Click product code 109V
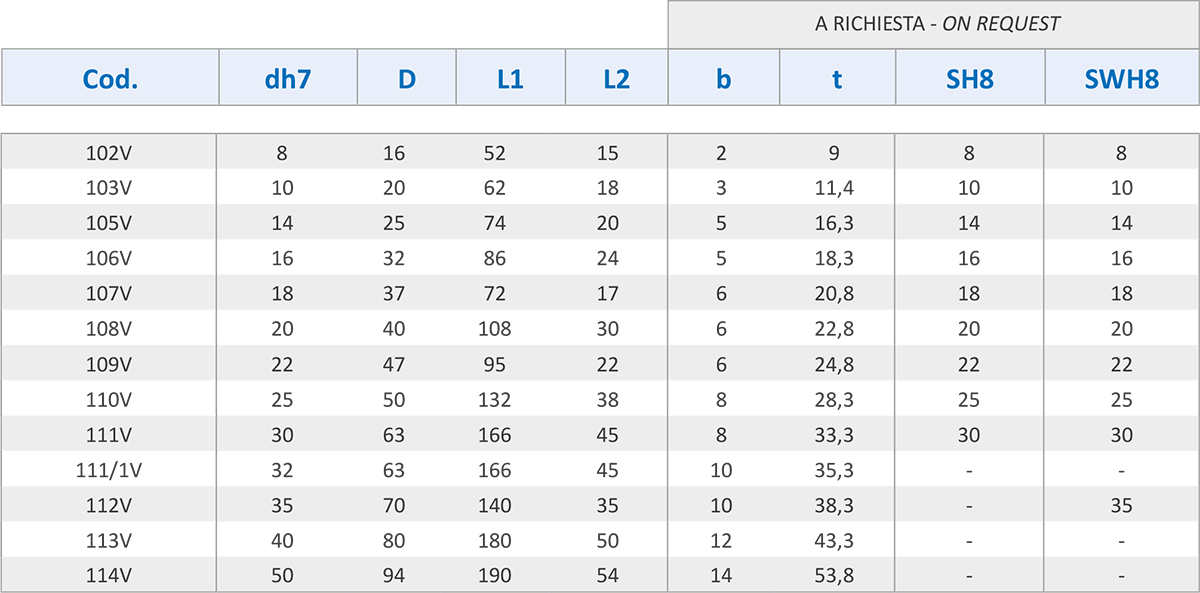This screenshot has height=593, width=1200. (x=111, y=364)
